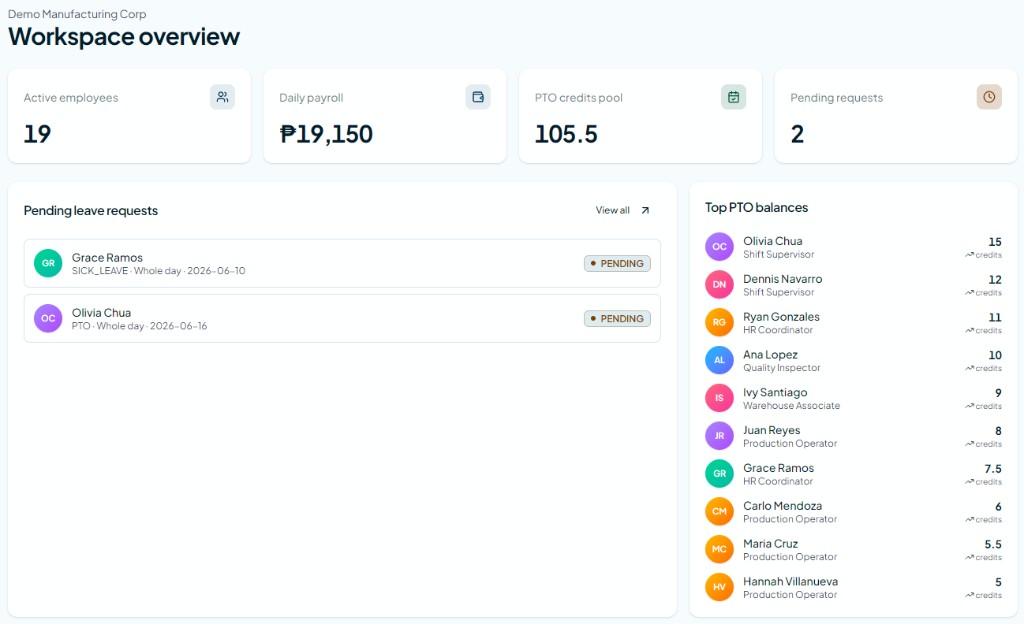Click Dennis Navarro name in PTO balances
The width and height of the screenshot is (1024, 624).
click(782, 279)
